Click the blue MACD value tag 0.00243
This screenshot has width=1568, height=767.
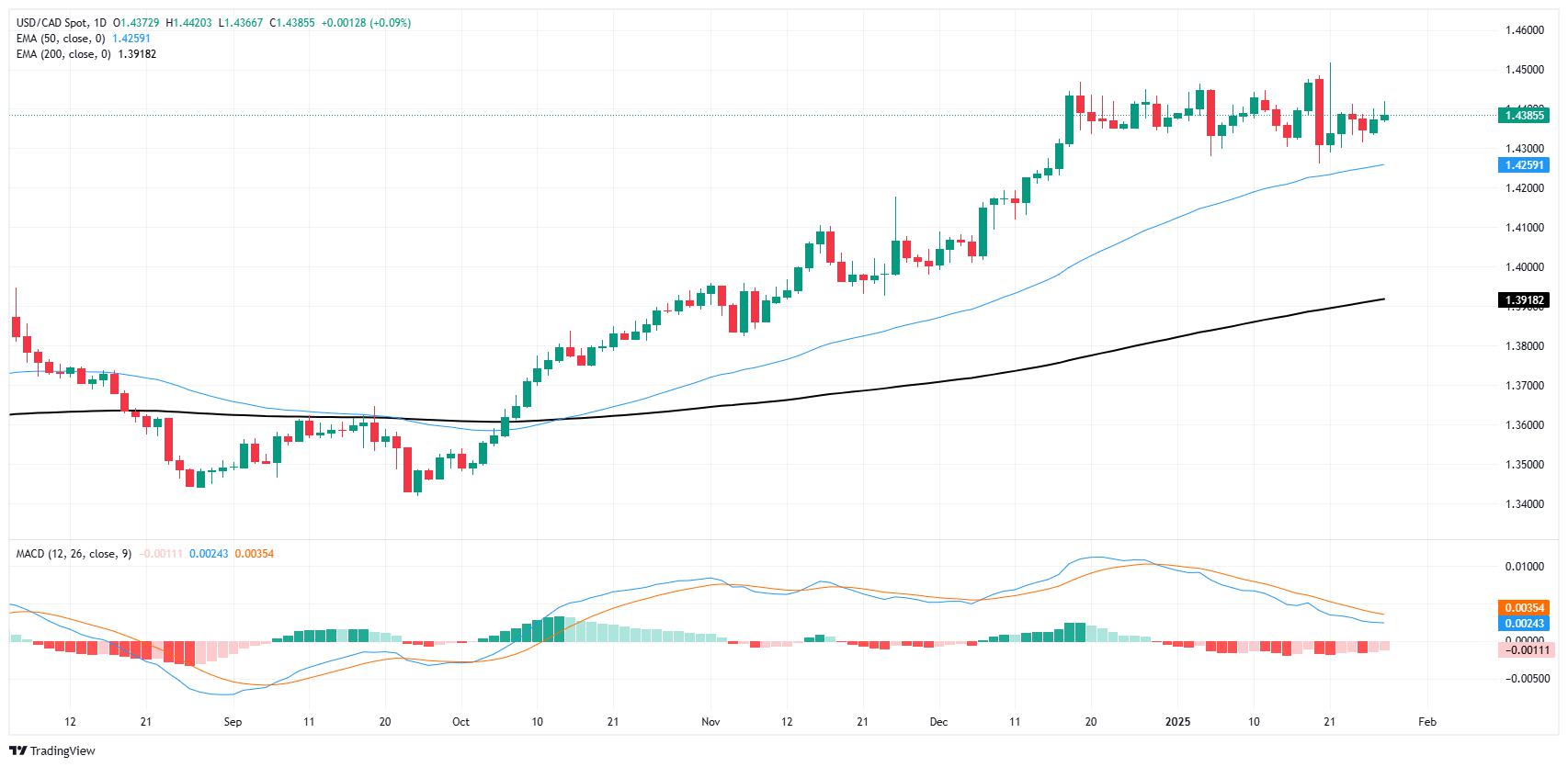point(1523,624)
